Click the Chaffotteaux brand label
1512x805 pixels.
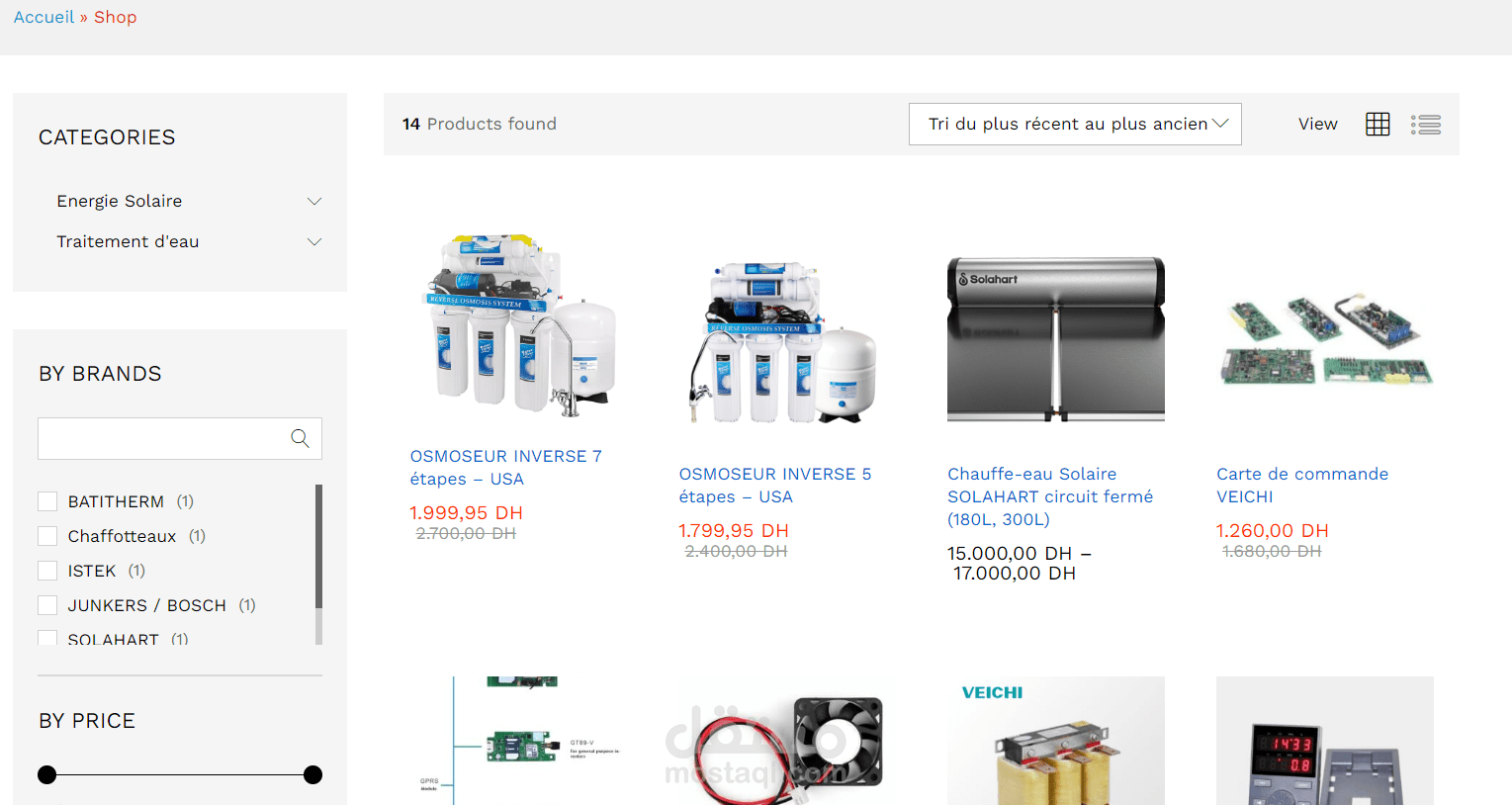click(122, 536)
